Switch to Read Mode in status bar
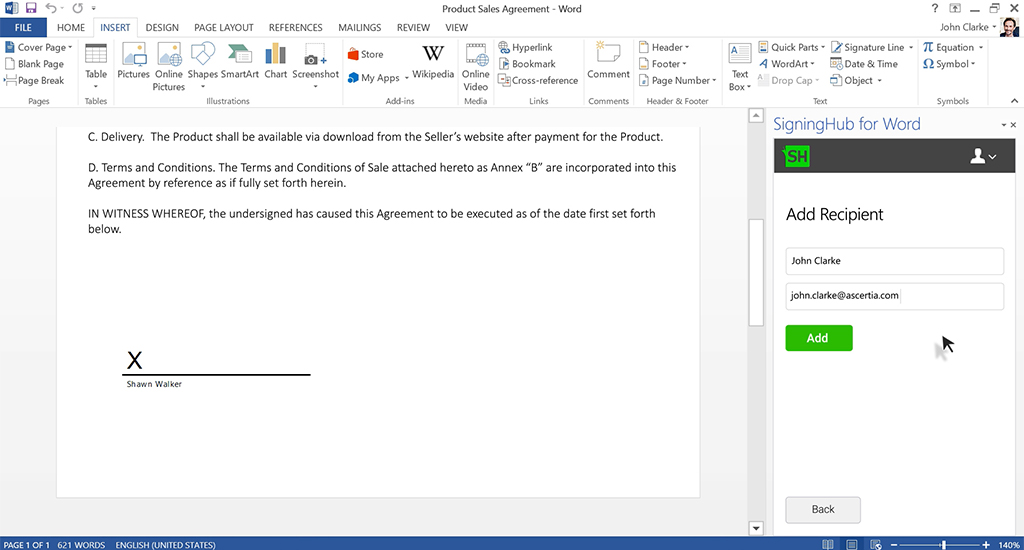Image resolution: width=1024 pixels, height=550 pixels. click(x=827, y=544)
